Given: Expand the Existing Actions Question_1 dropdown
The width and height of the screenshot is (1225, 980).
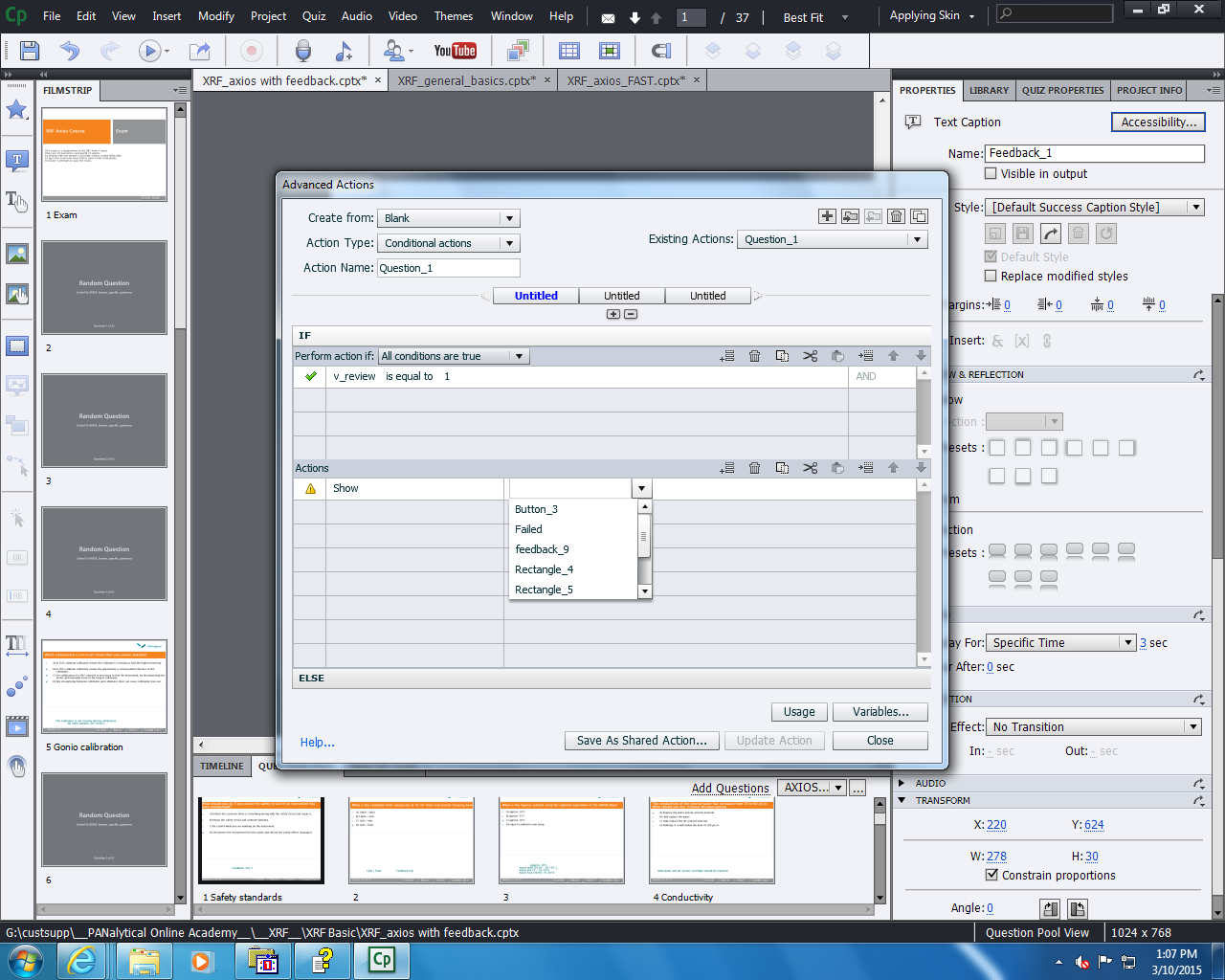Looking at the screenshot, I should 833,239.
